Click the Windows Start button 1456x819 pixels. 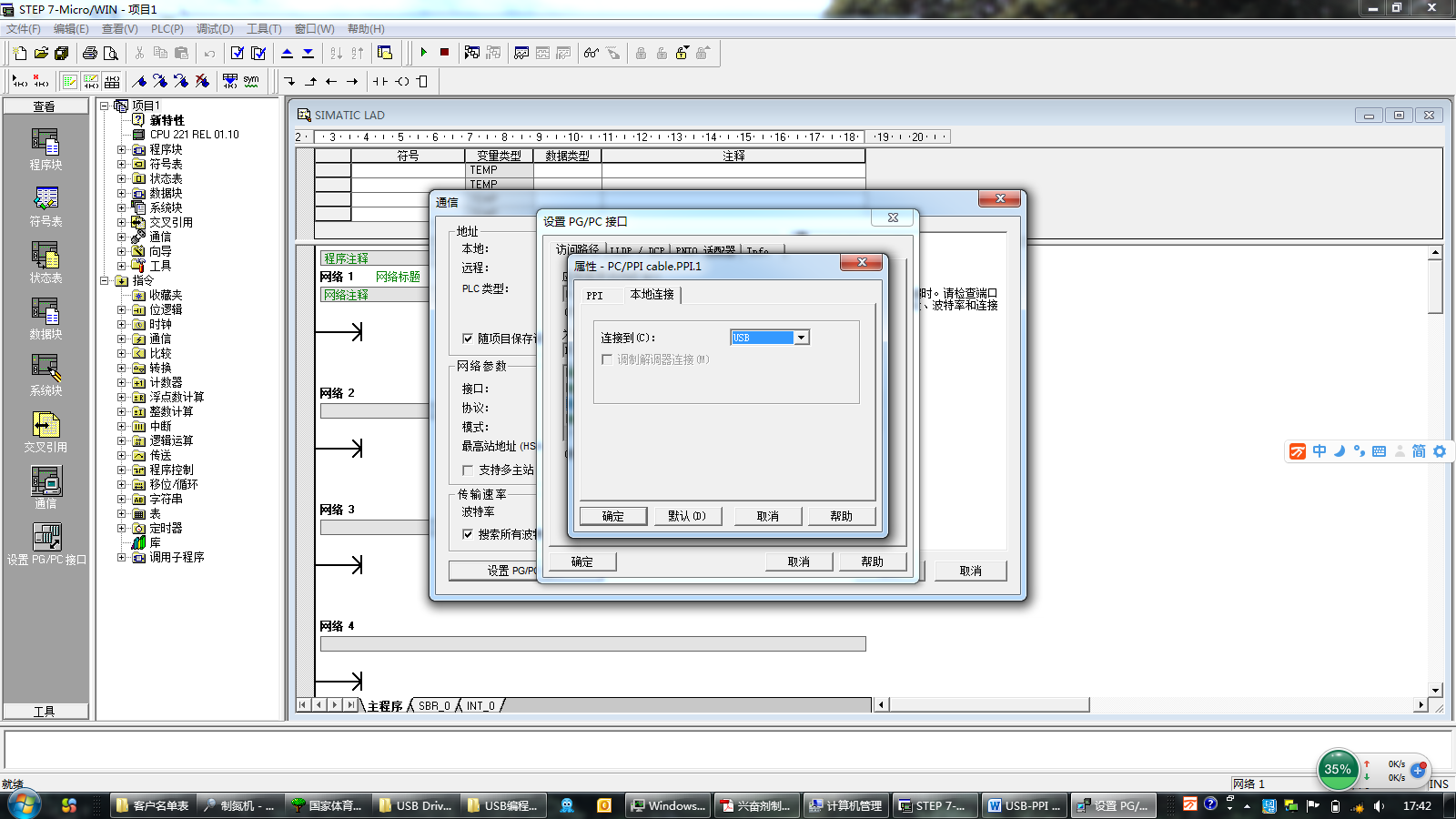(25, 805)
